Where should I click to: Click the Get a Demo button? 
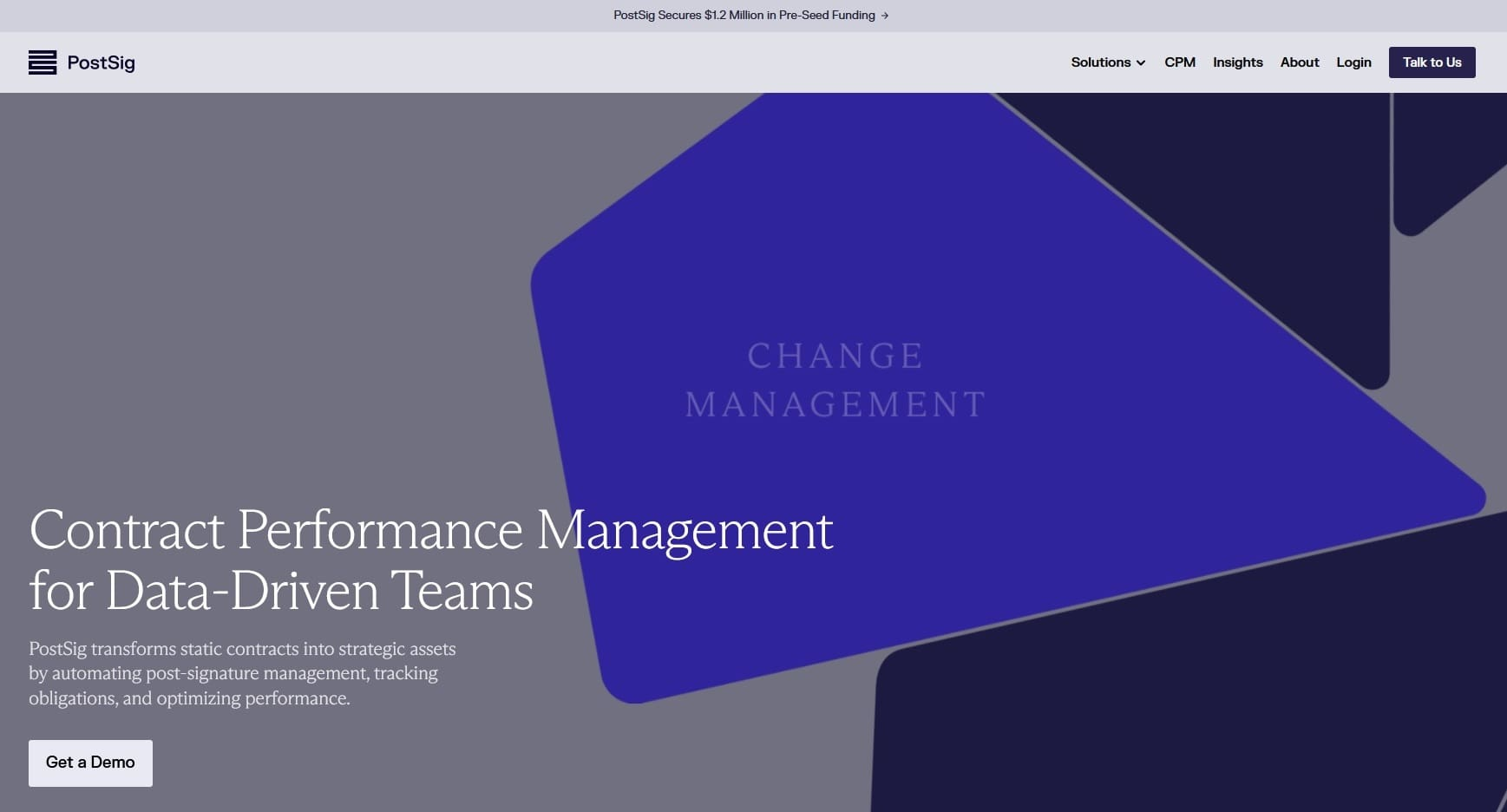[x=90, y=763]
